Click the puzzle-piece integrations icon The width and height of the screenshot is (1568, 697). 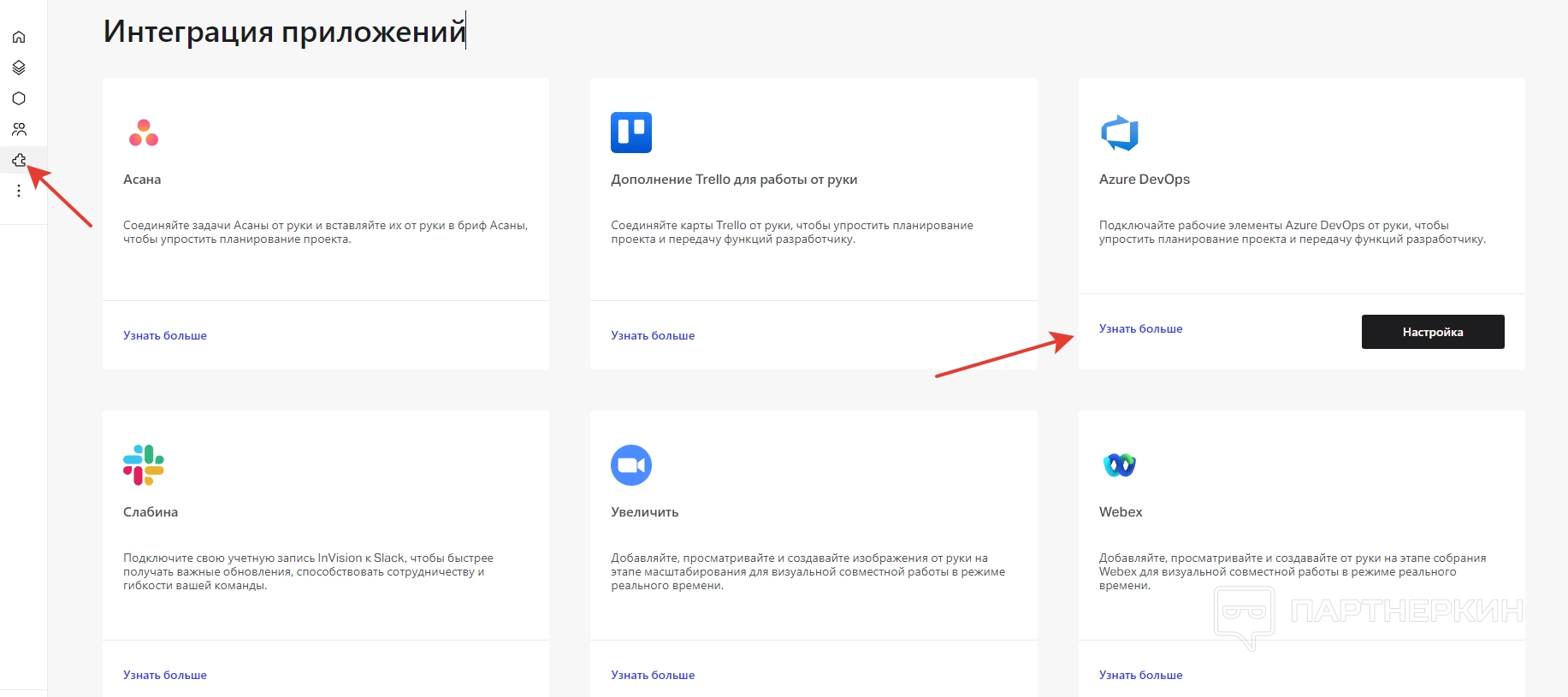click(19, 160)
